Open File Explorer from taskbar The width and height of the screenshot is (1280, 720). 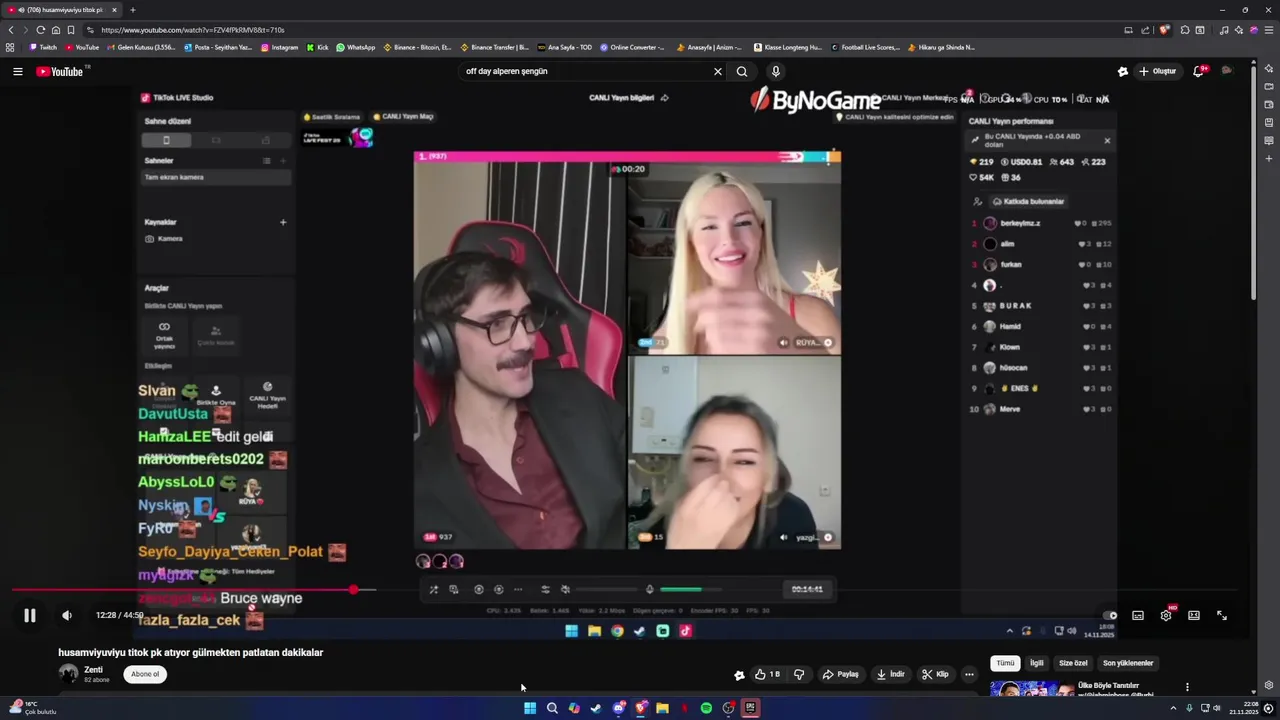[x=662, y=709]
